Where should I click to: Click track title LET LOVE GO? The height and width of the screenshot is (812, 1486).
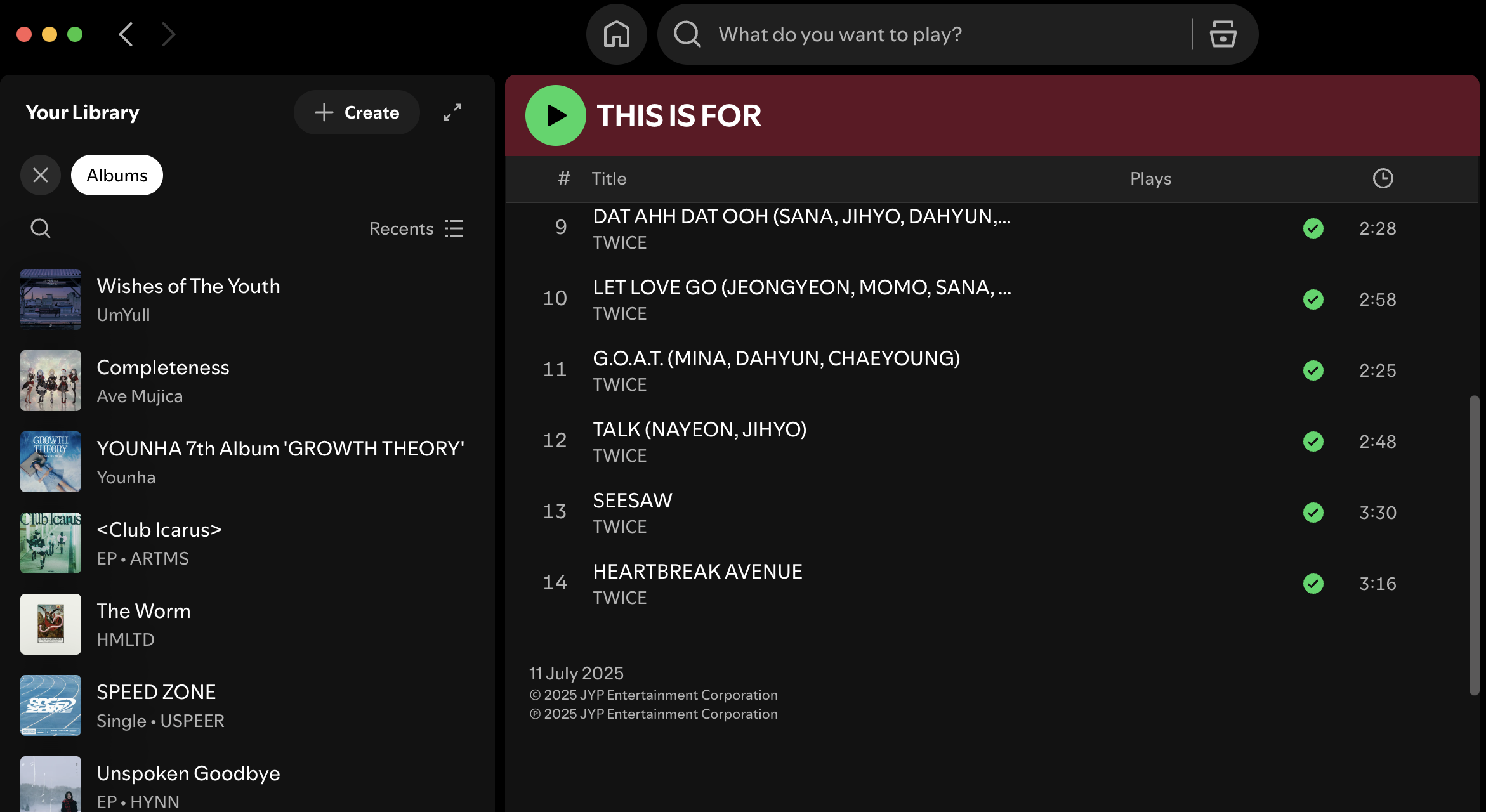[802, 287]
